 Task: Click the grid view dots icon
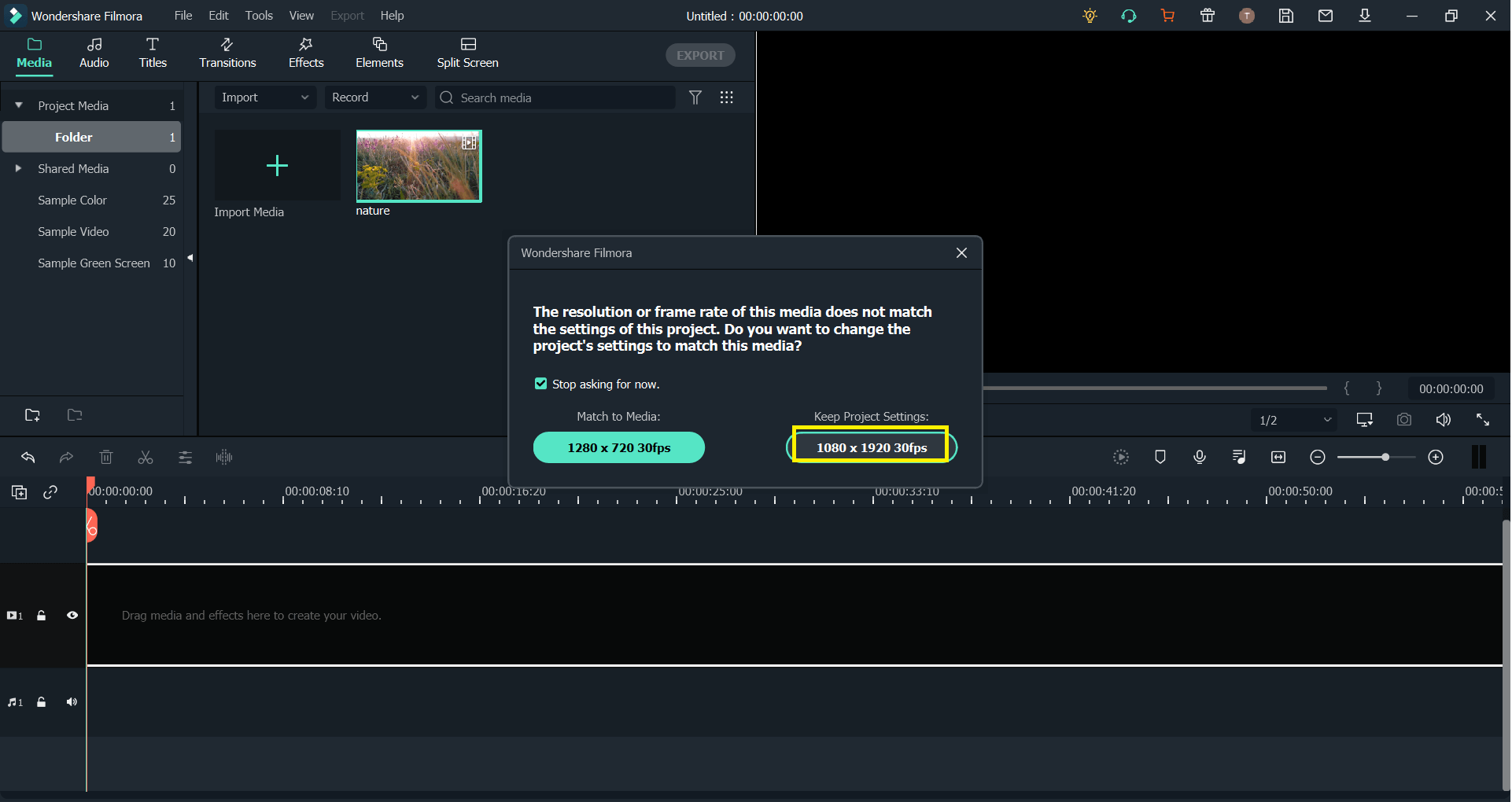click(x=727, y=97)
